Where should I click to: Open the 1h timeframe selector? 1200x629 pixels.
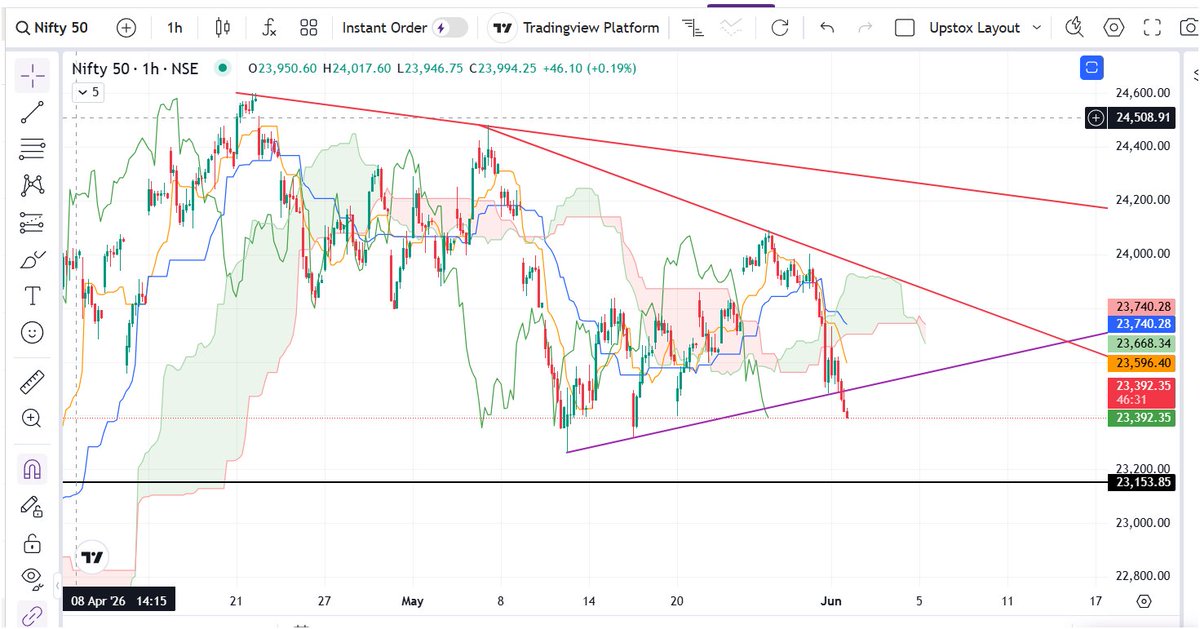point(175,28)
